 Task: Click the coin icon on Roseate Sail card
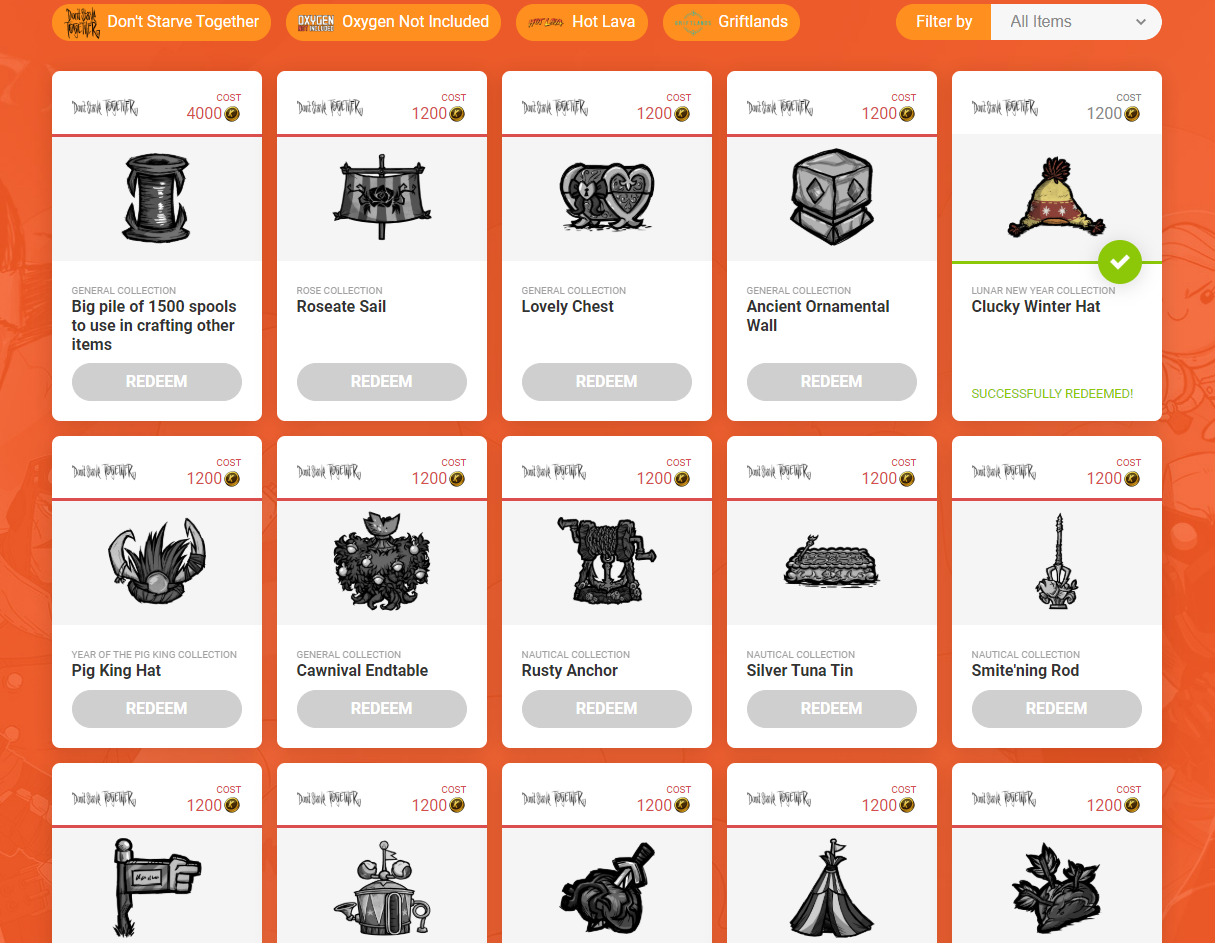457,114
